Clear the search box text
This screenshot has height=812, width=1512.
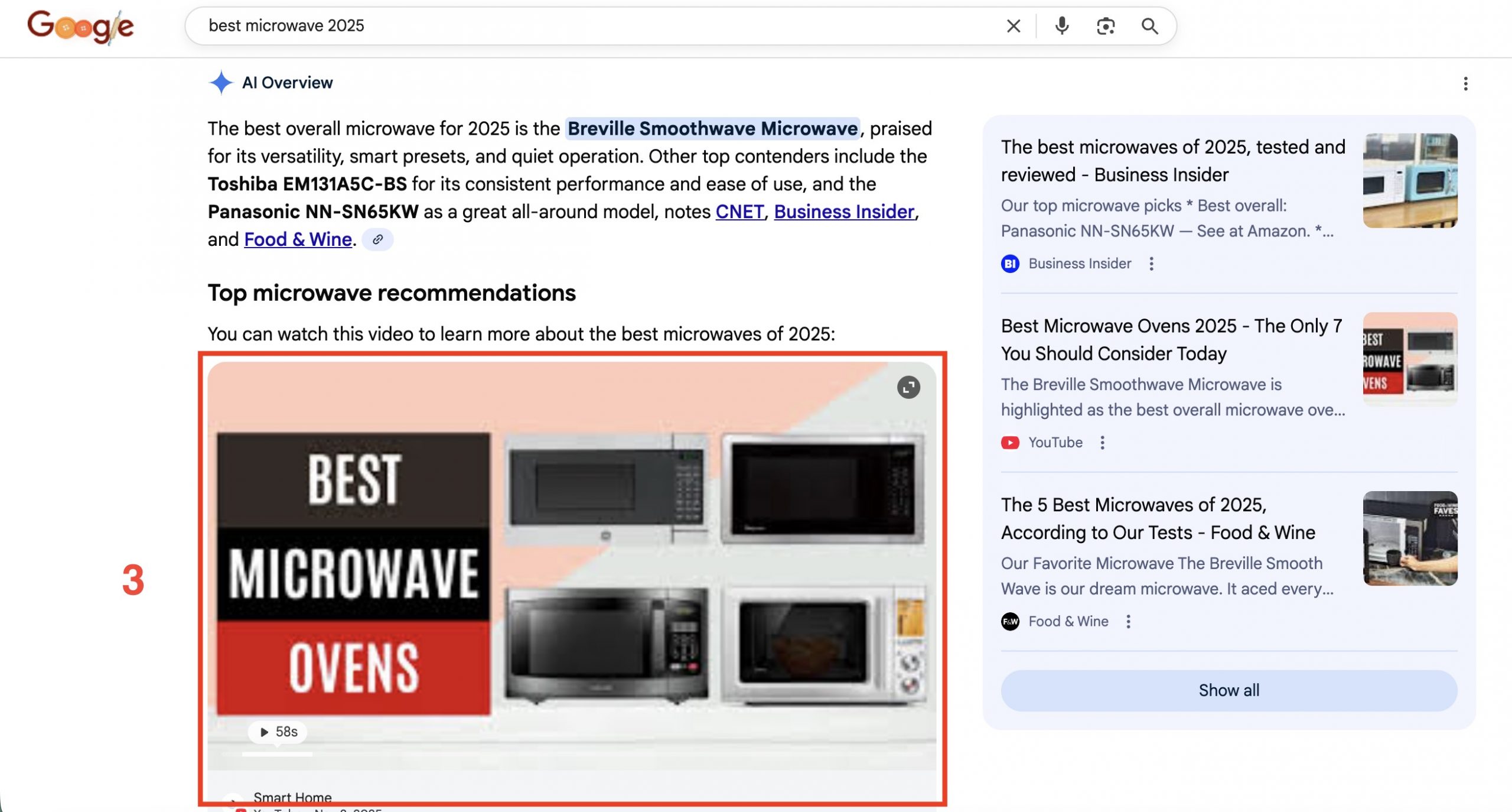(1013, 26)
